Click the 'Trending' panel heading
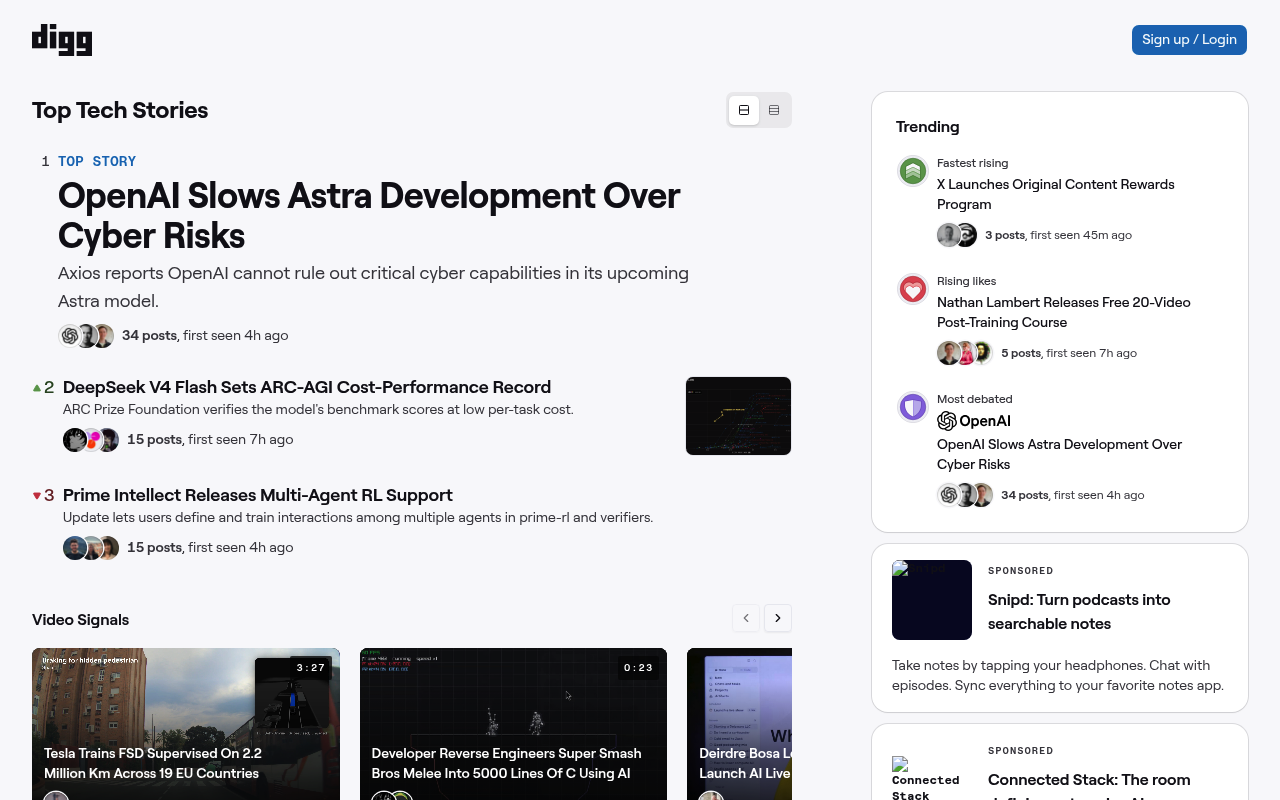This screenshot has height=800, width=1280. (x=928, y=126)
